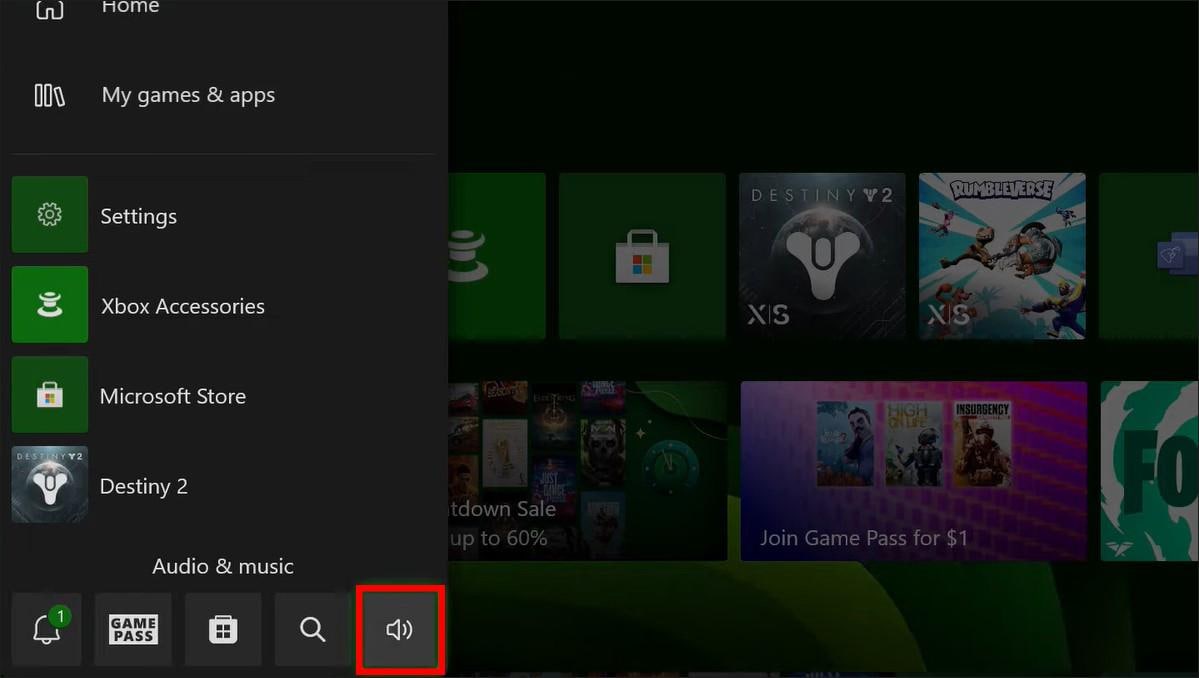This screenshot has width=1199, height=678.
Task: Click Microsoft Store bag icon in guide list
Action: (x=50, y=394)
